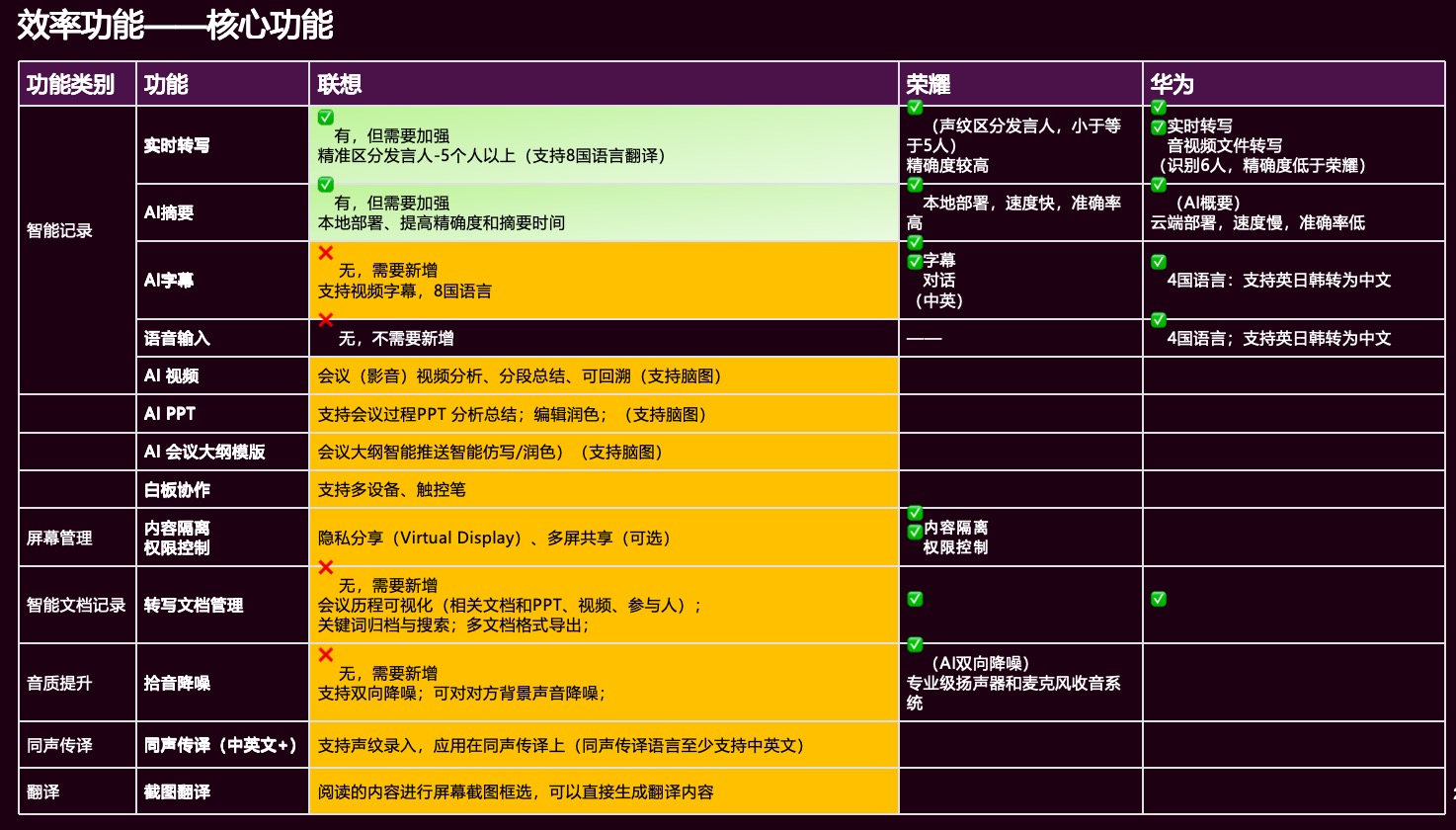Select the 华为 column header
Screen dimensions: 1456x830
pos(1294,84)
